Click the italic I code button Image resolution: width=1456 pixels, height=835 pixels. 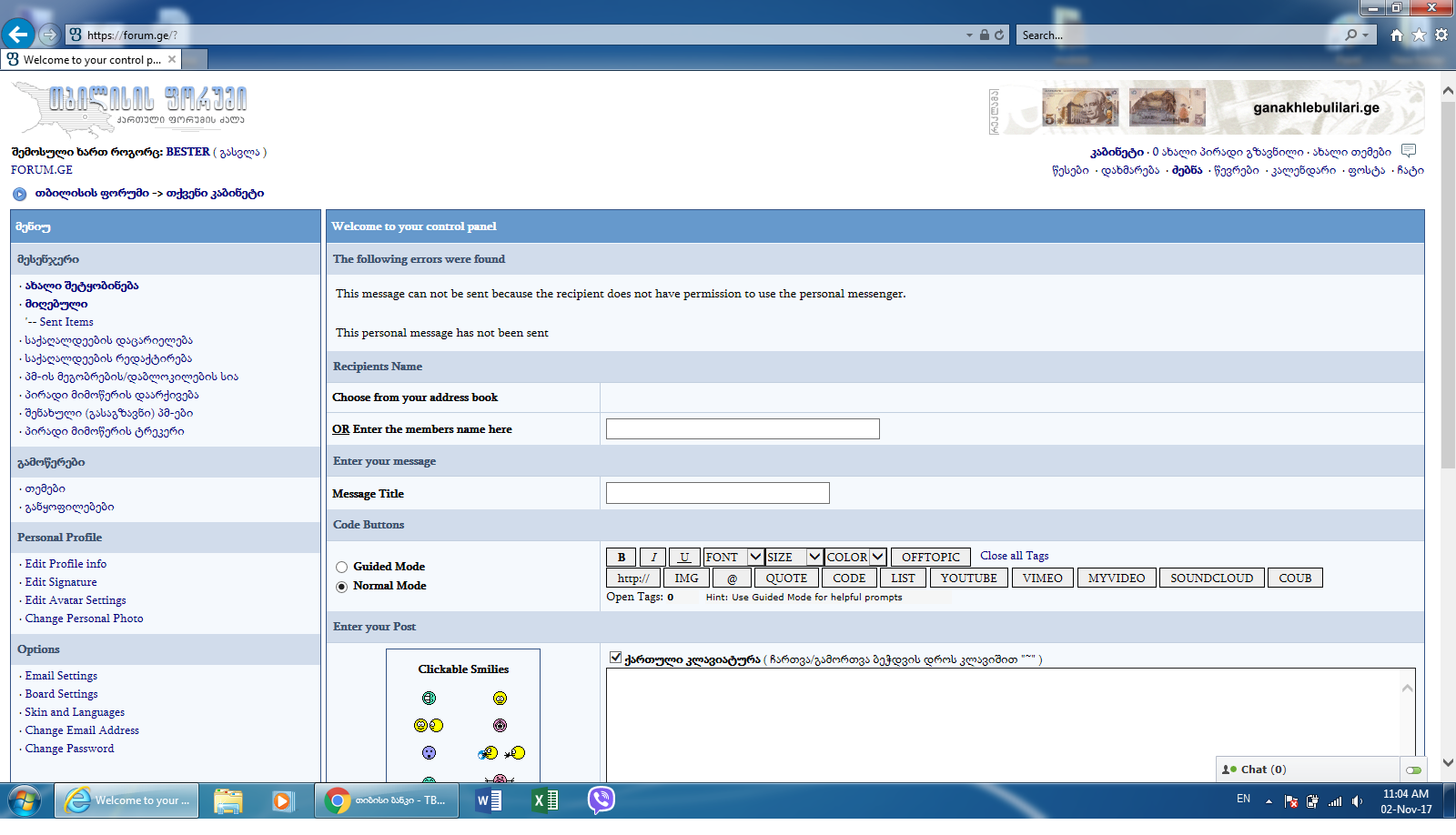coord(653,557)
